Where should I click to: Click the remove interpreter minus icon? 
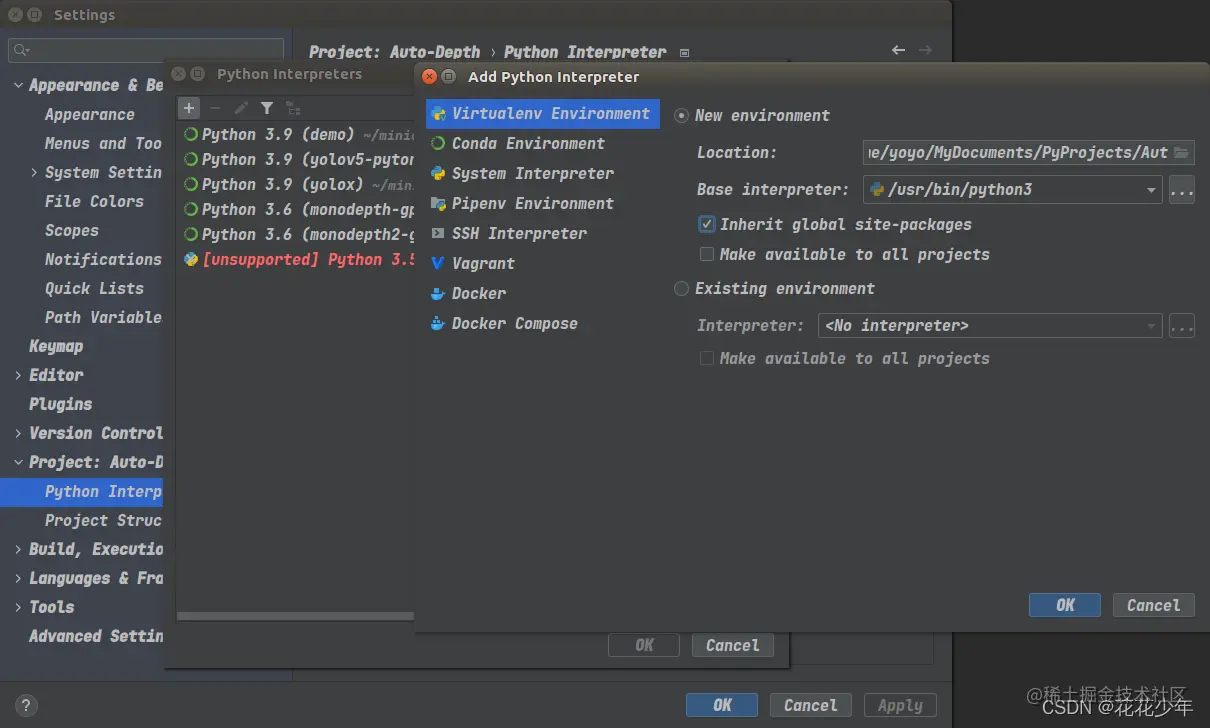coord(215,108)
